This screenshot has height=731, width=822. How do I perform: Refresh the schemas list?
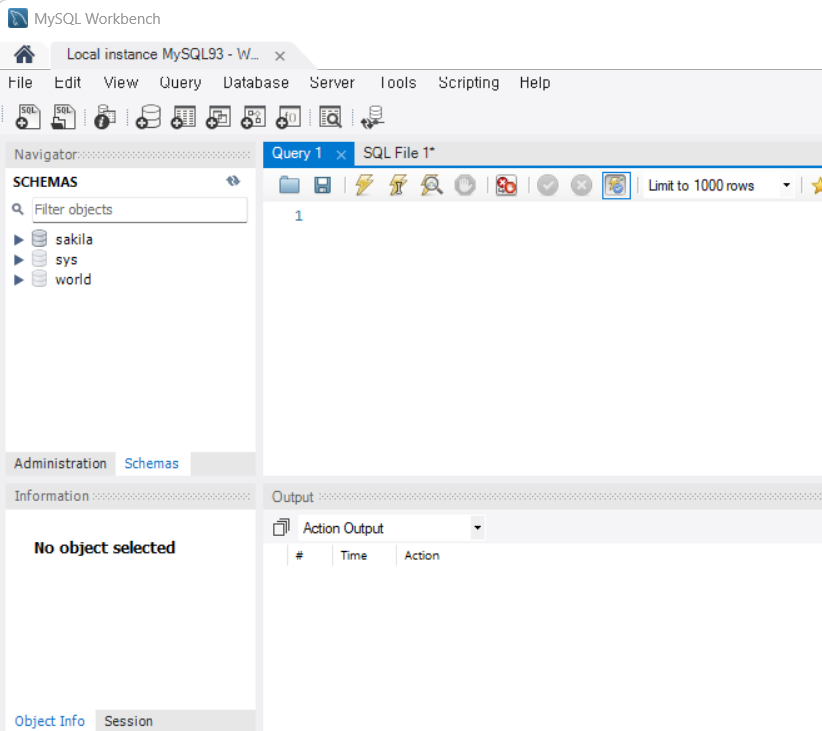(233, 181)
